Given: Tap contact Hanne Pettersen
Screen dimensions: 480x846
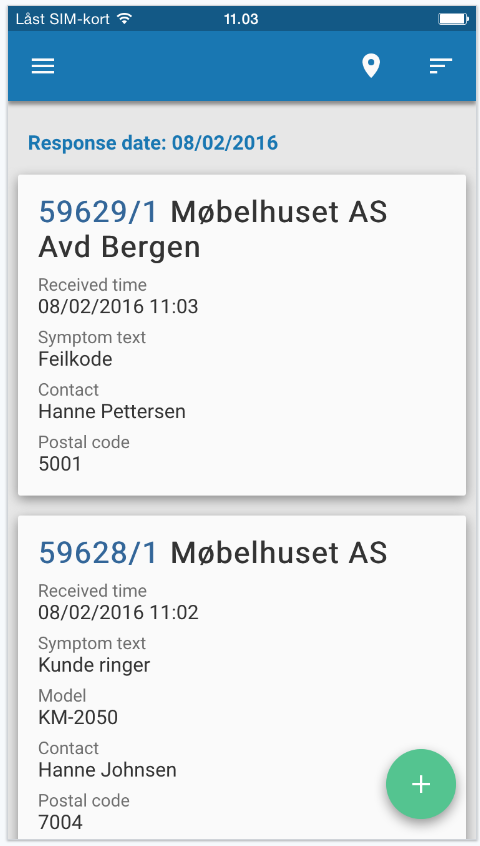Looking at the screenshot, I should (x=112, y=411).
